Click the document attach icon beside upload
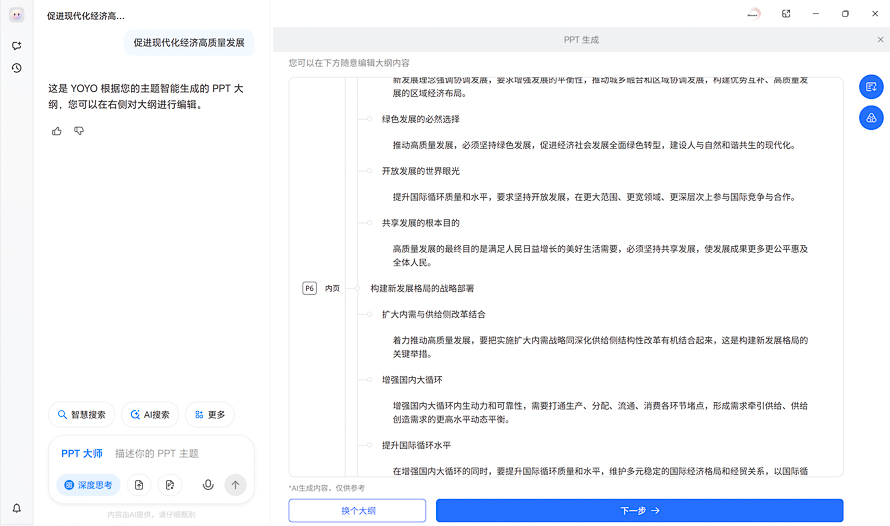Viewport: 890px width, 526px height. coord(170,485)
